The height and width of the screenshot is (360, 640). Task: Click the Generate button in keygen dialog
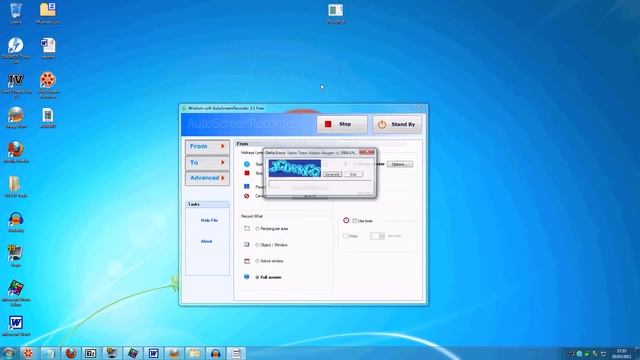pos(332,174)
